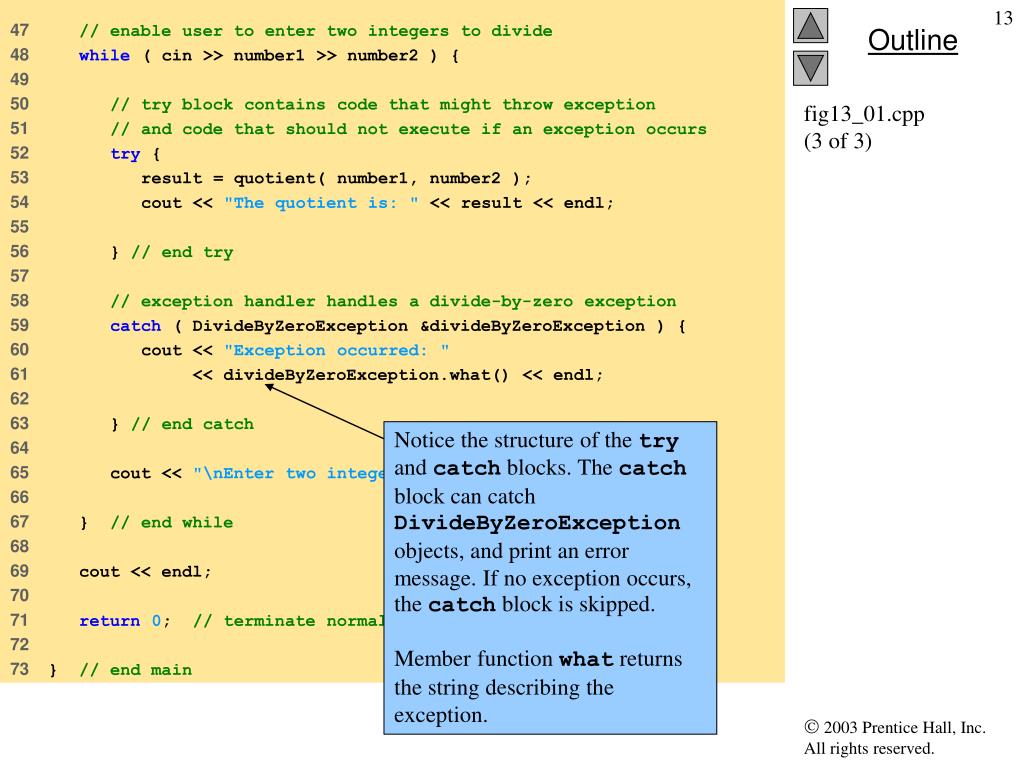The image size is (1024, 768).
Task: Click the "\nEnter two intege" string on line 65
Action: (288, 473)
